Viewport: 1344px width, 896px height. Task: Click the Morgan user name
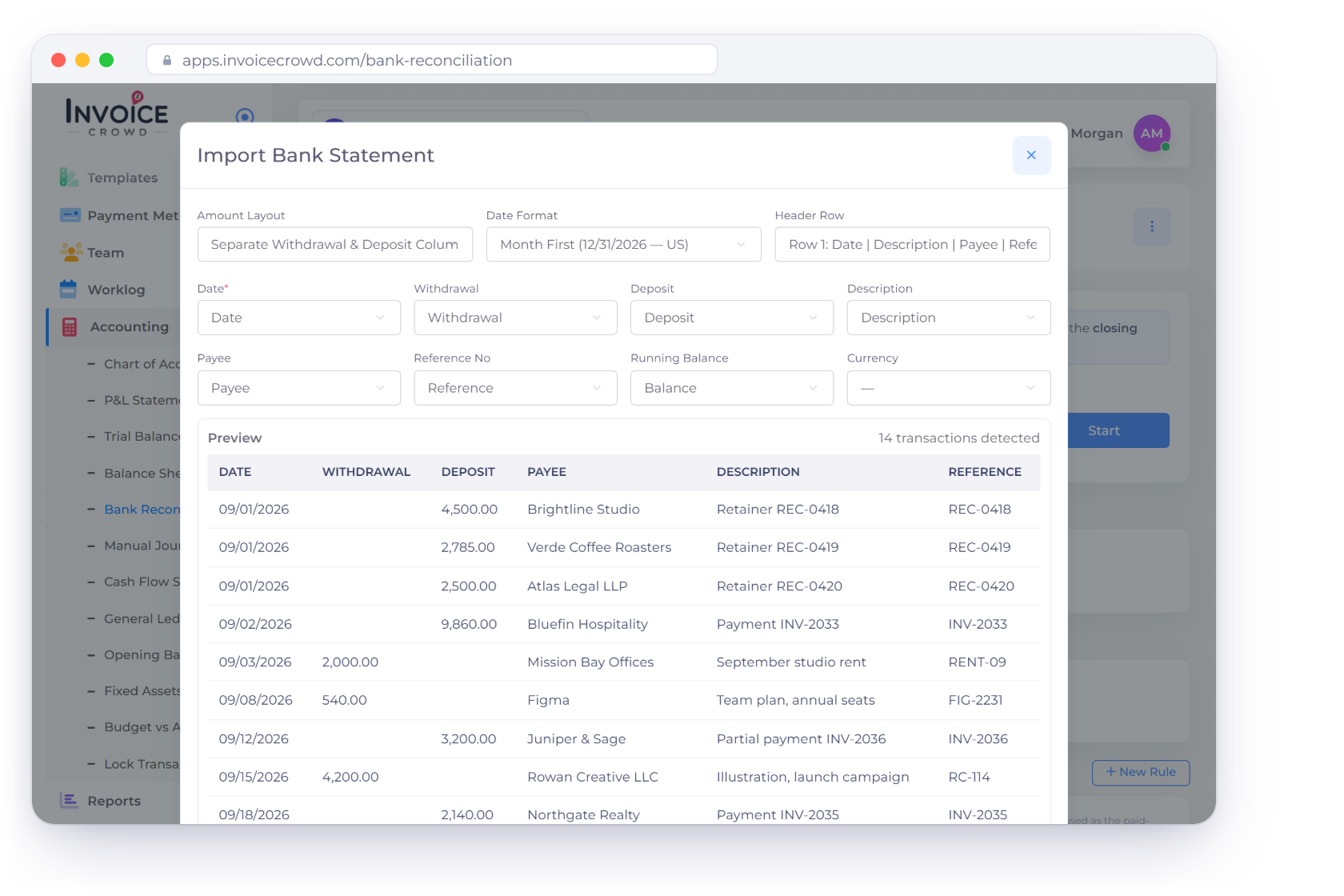click(1097, 134)
